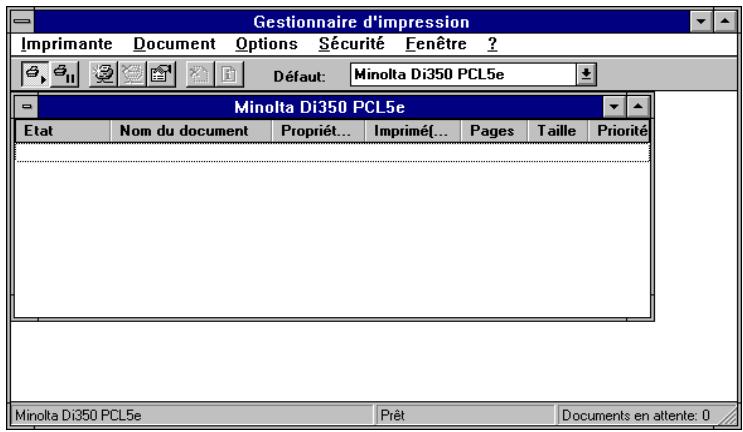Click status bar text 'Minolta Di350 PCL5e'

click(78, 415)
